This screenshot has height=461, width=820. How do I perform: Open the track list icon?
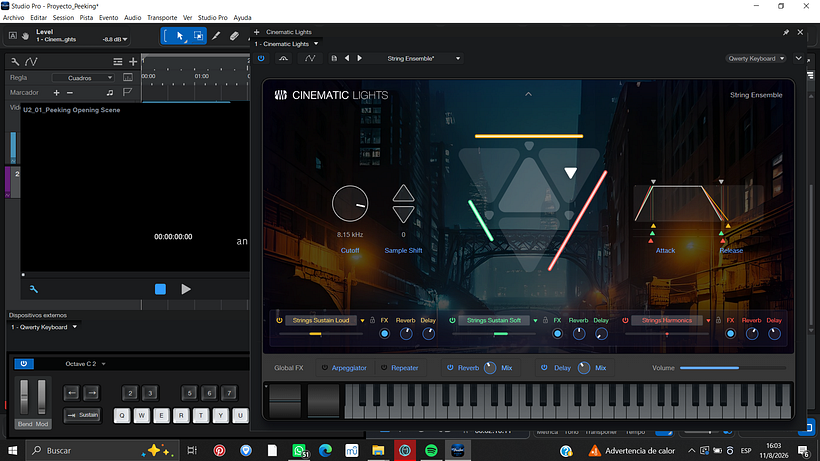(118, 62)
